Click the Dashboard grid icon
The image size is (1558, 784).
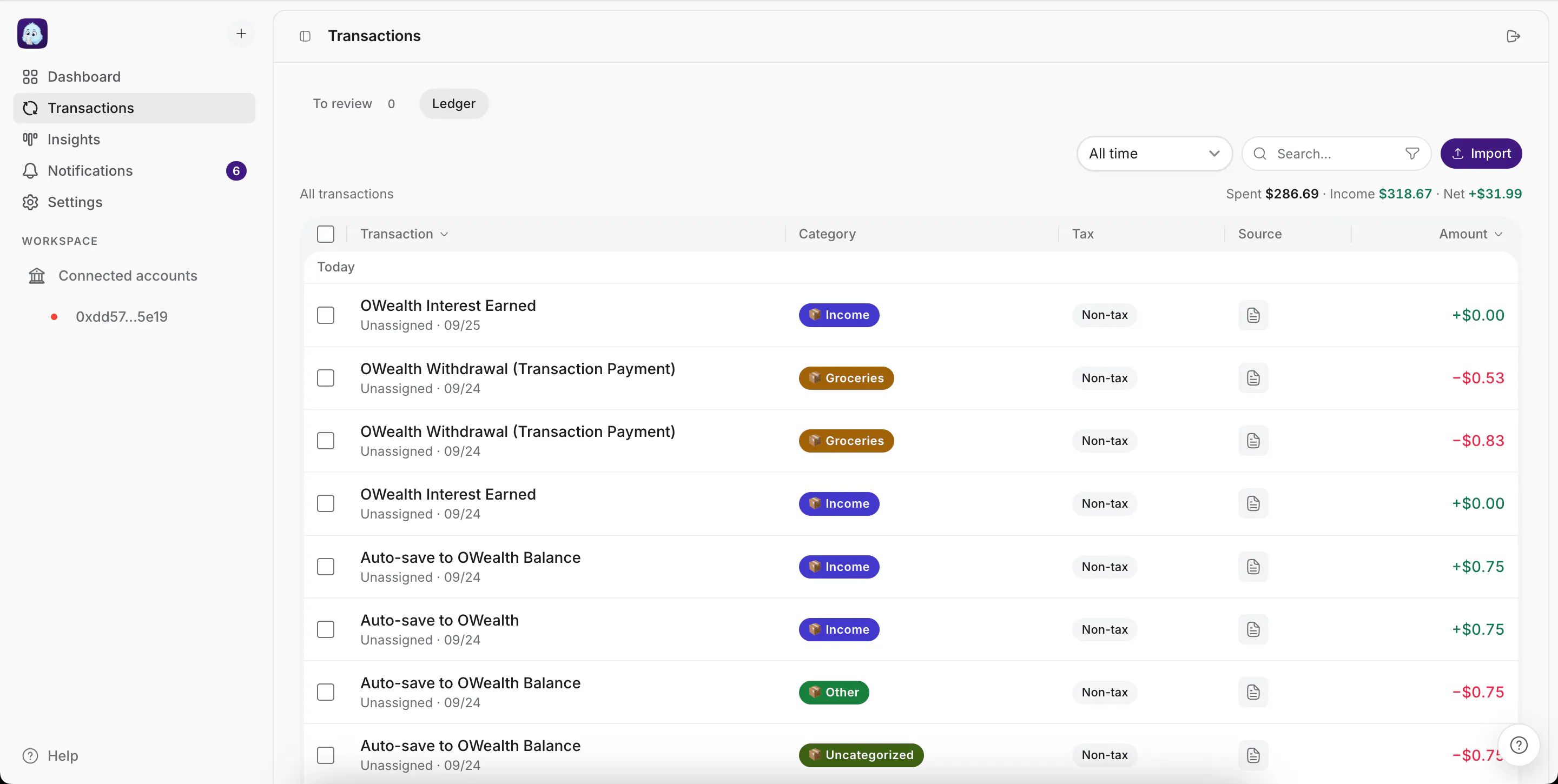pyautogui.click(x=30, y=77)
